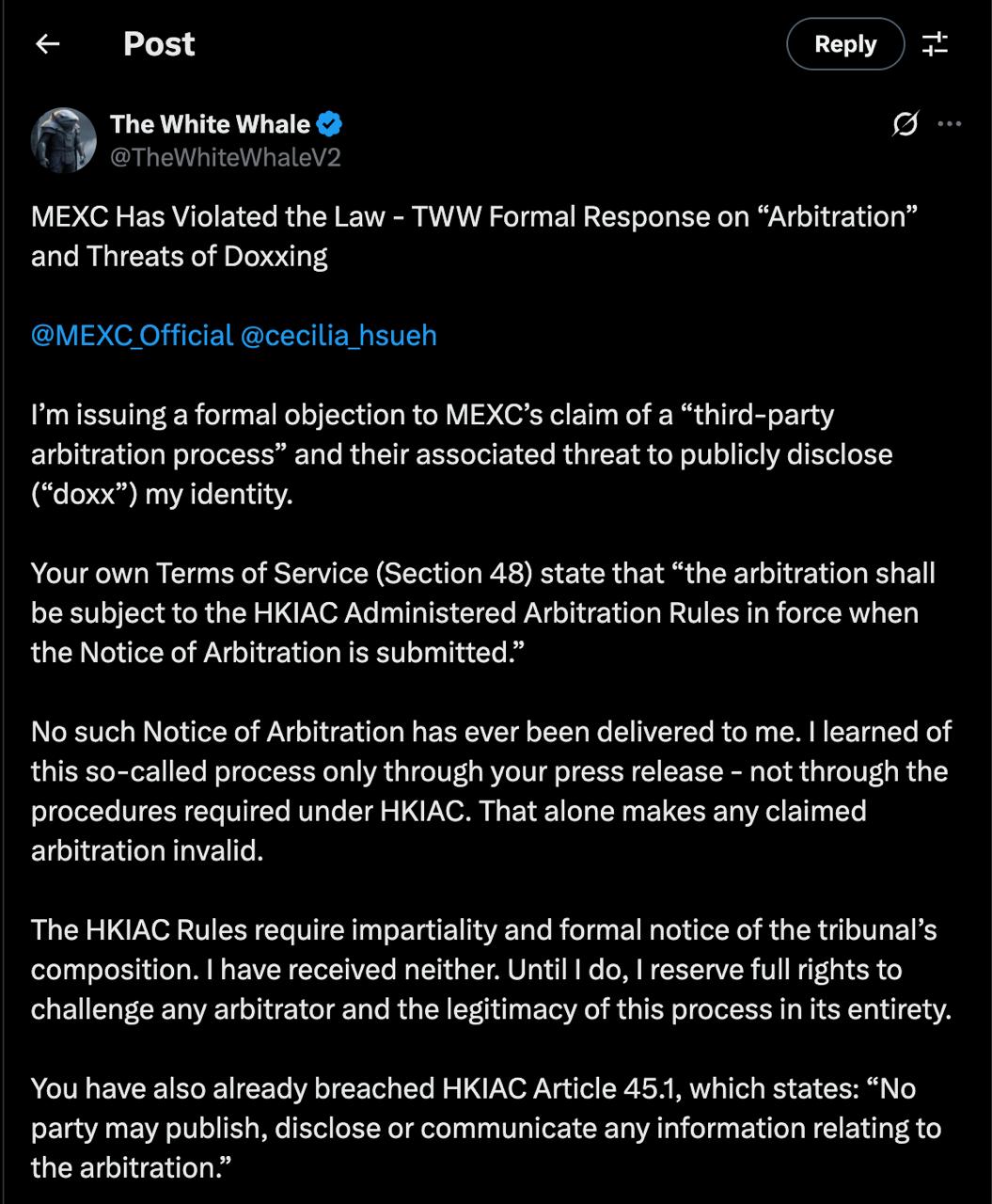Click The White Whale display name
992x1204 pixels.
[210, 124]
